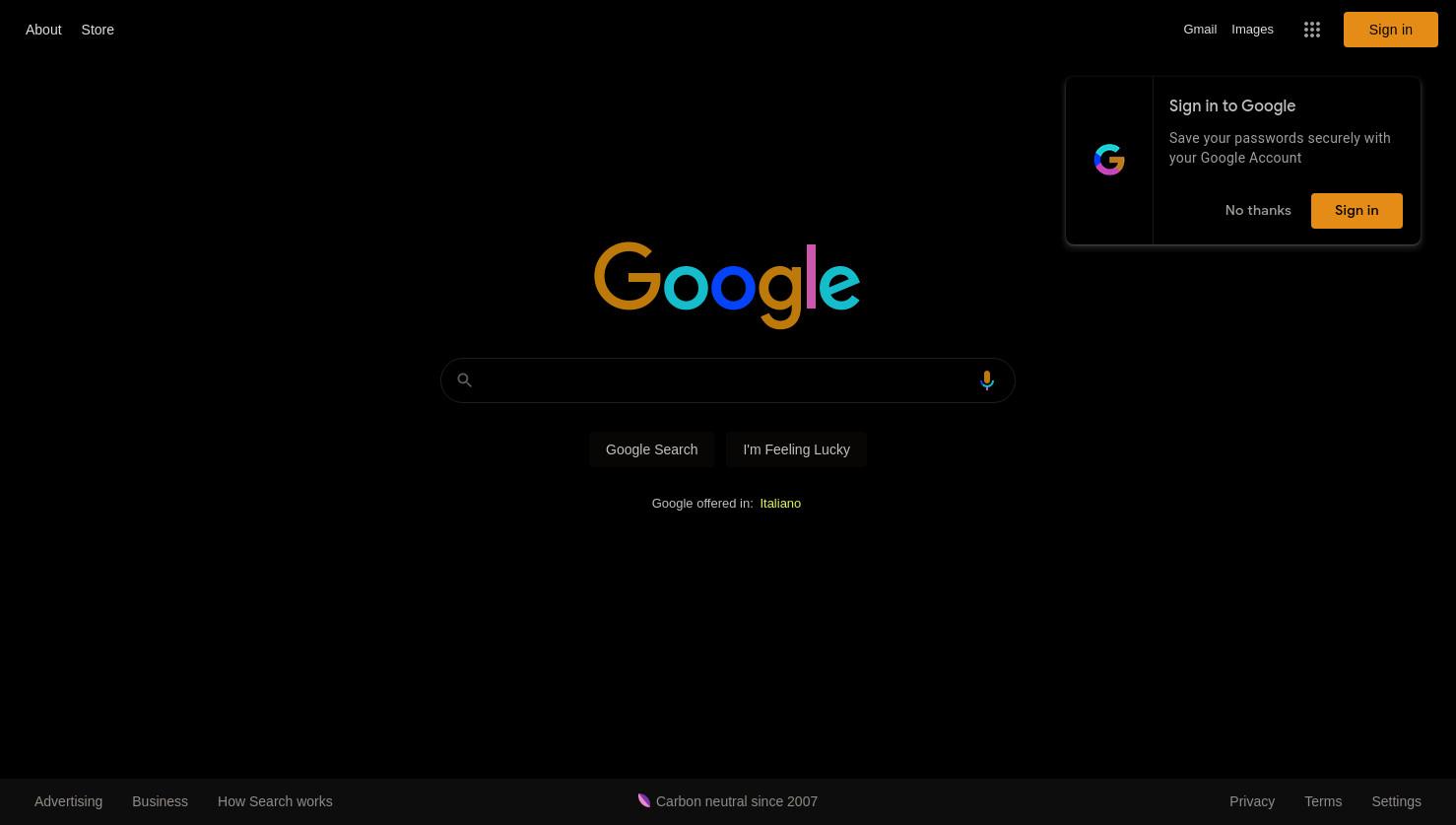Click the Sign in button in the top bar

coord(1390,30)
